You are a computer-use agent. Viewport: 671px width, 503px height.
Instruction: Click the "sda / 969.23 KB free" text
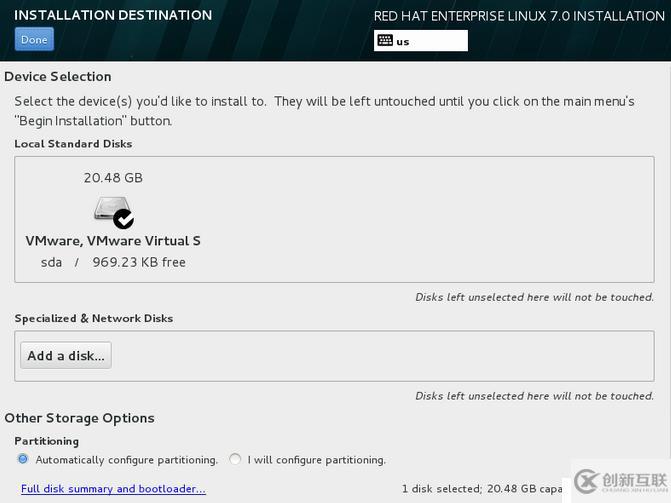coord(113,262)
